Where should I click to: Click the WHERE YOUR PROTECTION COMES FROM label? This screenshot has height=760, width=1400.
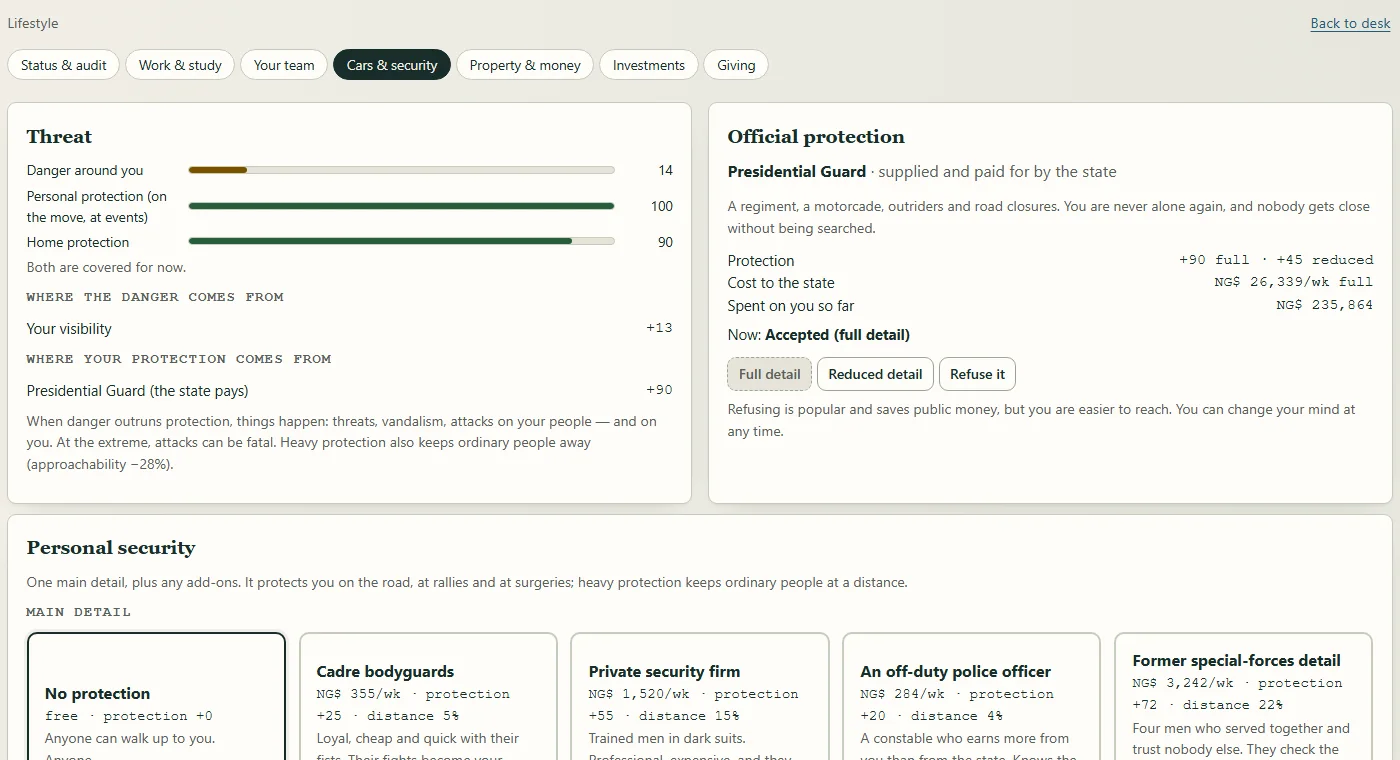pyautogui.click(x=179, y=359)
